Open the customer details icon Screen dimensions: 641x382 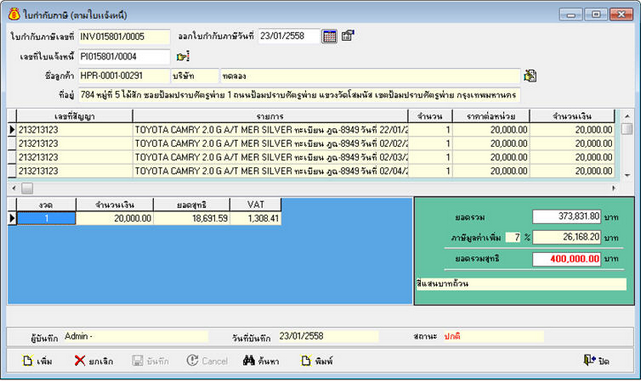(x=530, y=76)
